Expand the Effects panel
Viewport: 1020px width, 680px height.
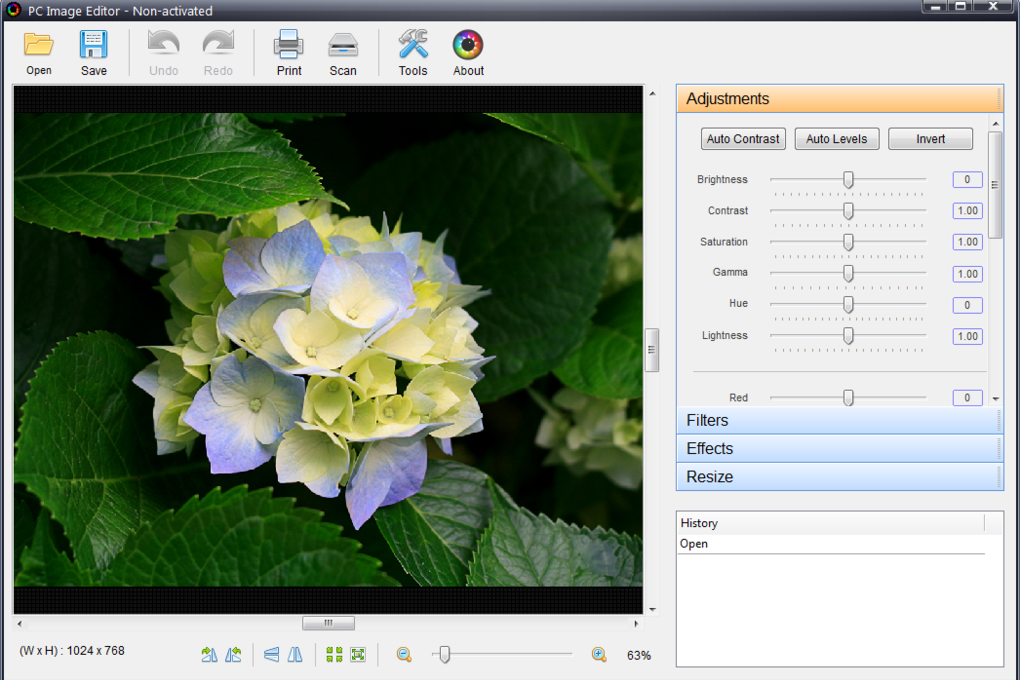(x=839, y=448)
